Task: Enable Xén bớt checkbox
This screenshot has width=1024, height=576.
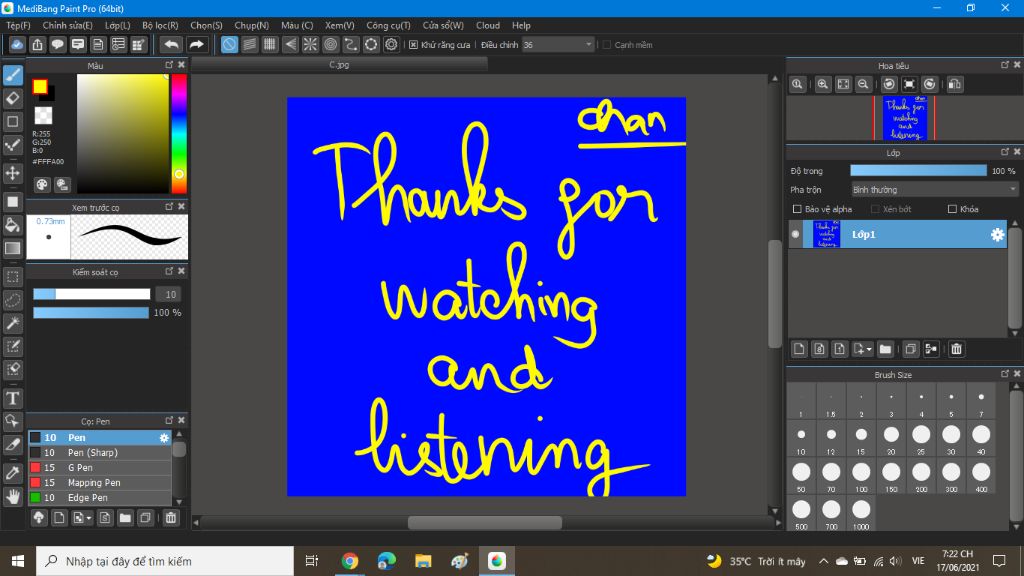Action: (875, 209)
